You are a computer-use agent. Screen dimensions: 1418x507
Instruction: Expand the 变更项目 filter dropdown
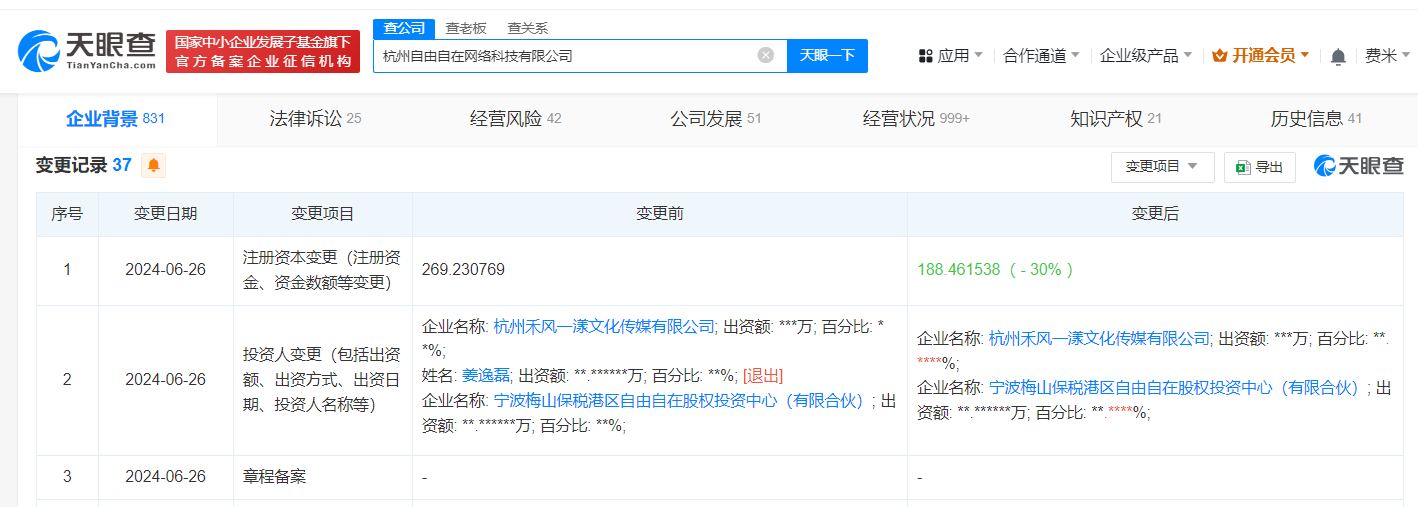pyautogui.click(x=1162, y=167)
